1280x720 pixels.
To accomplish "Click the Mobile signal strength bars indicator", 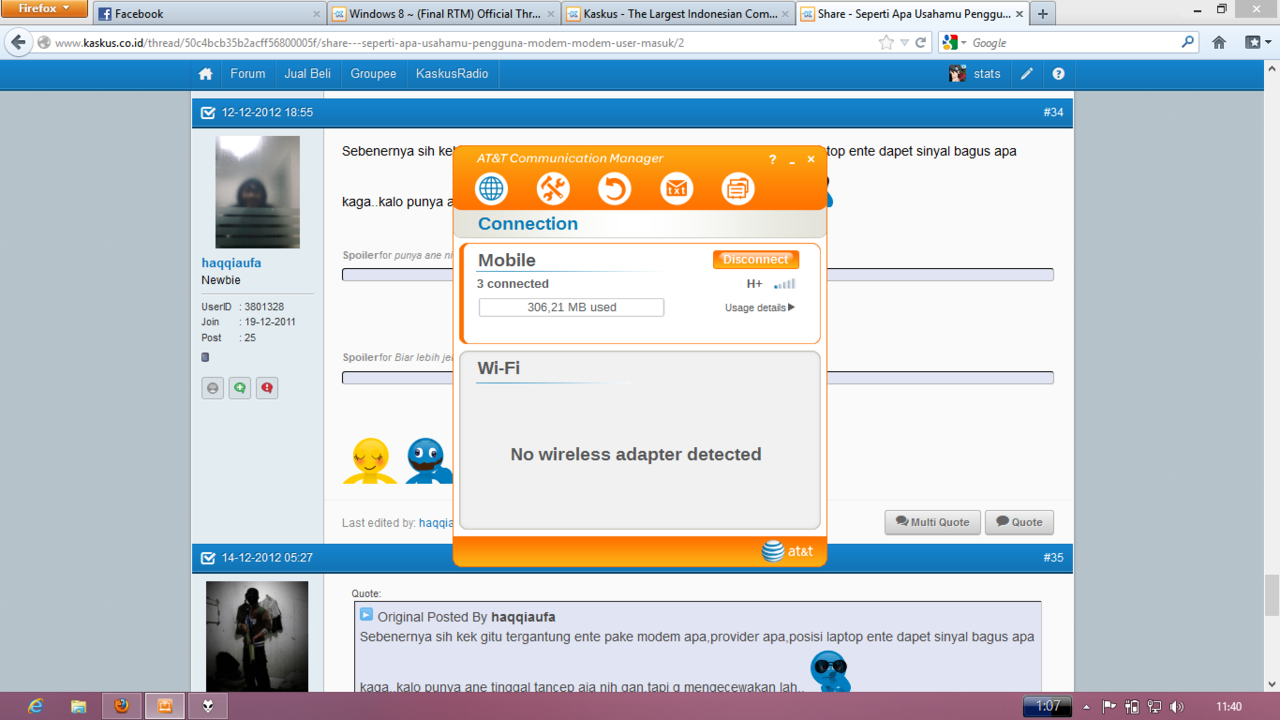I will tap(785, 284).
